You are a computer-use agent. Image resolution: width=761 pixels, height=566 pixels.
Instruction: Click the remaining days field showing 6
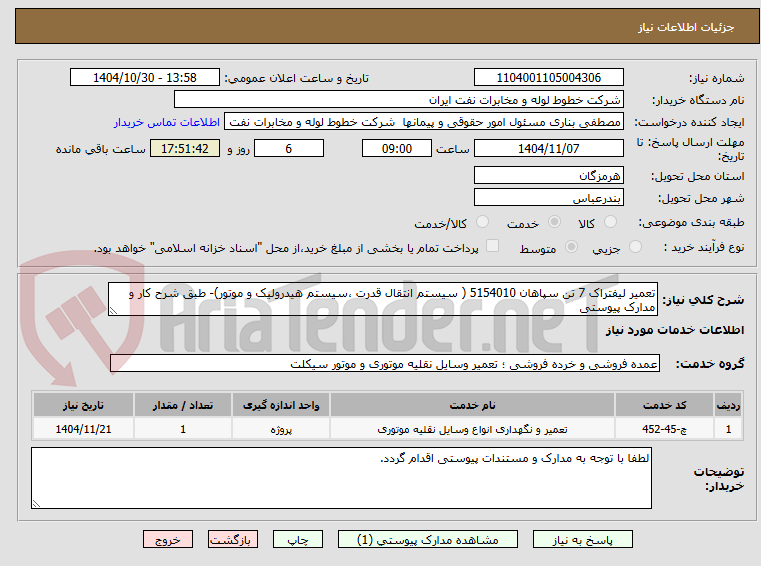click(x=289, y=149)
